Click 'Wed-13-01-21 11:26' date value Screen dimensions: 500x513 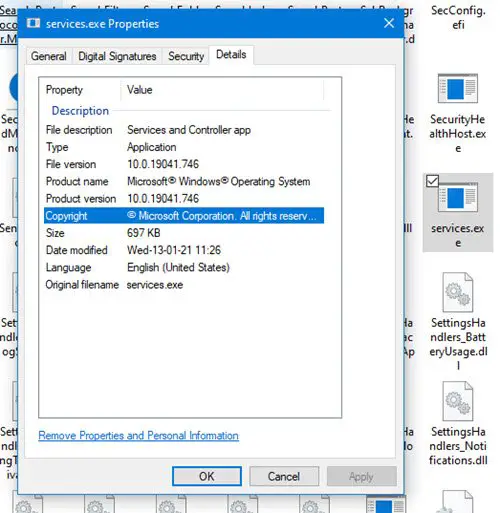pyautogui.click(x=174, y=250)
